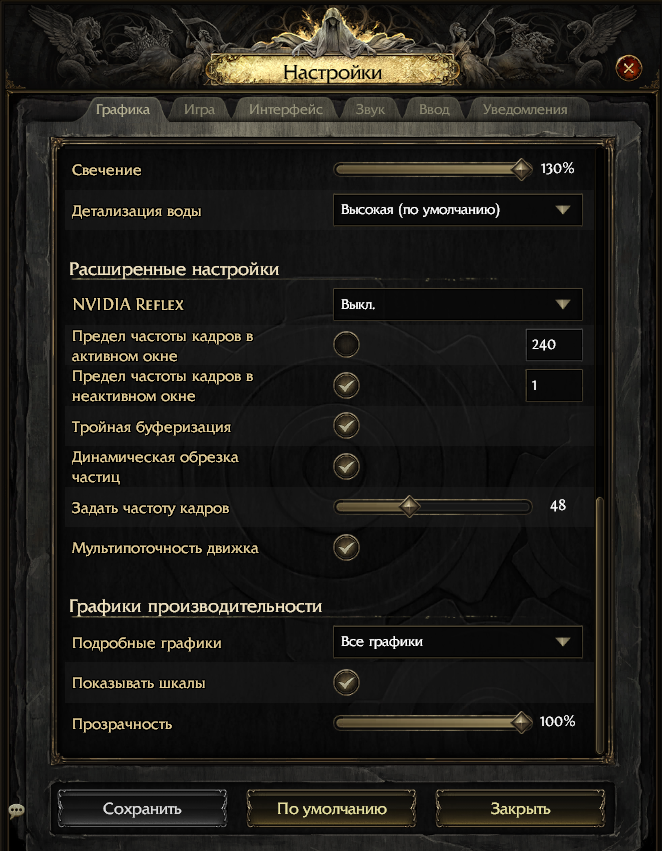Switch to the Игра tab
This screenshot has height=851, width=662.
pyautogui.click(x=200, y=110)
